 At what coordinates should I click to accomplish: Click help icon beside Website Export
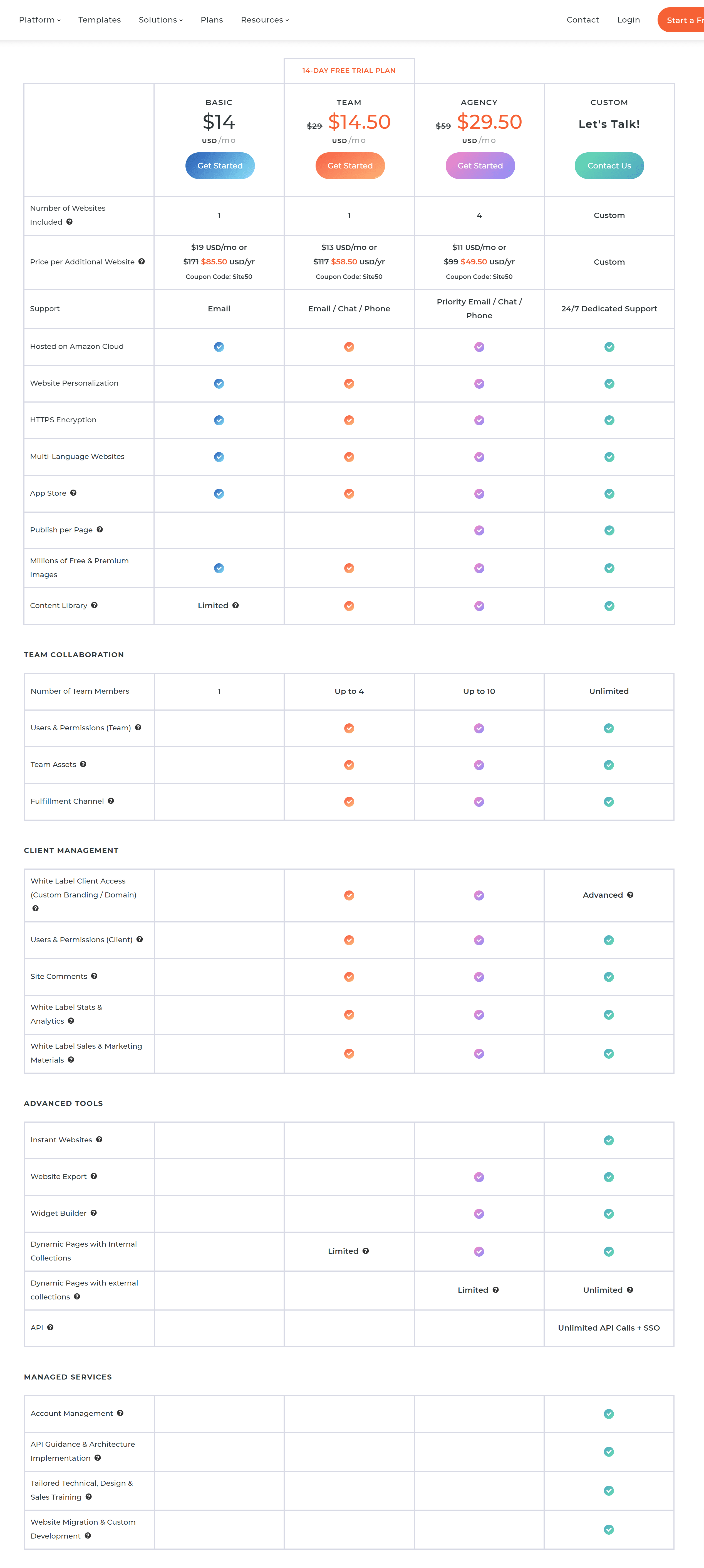(x=94, y=1176)
